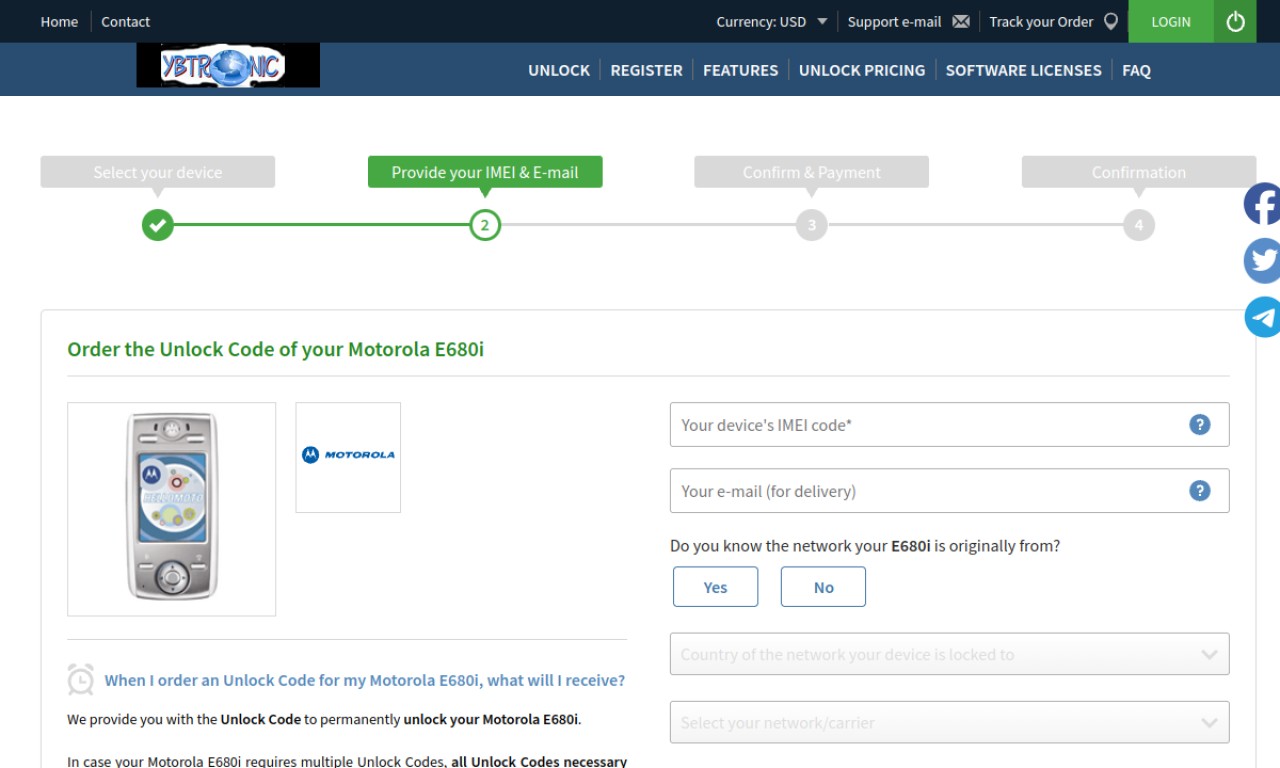Open the Telegram share icon

pos(1262,317)
